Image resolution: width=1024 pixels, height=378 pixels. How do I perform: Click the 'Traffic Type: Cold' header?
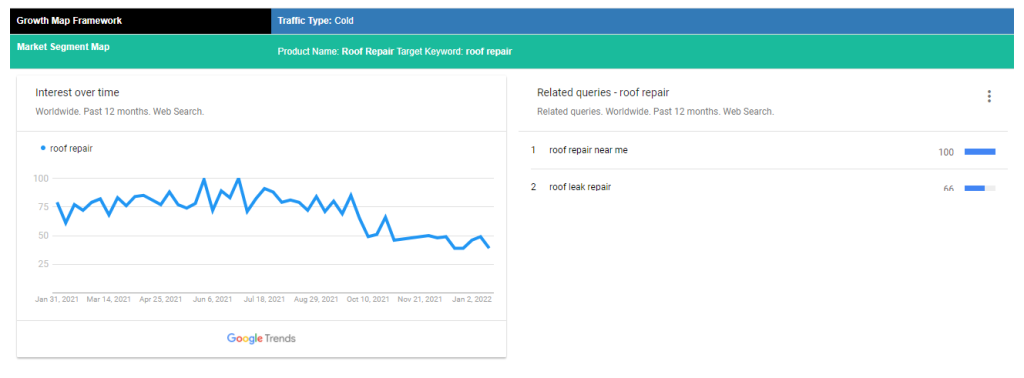pos(643,21)
